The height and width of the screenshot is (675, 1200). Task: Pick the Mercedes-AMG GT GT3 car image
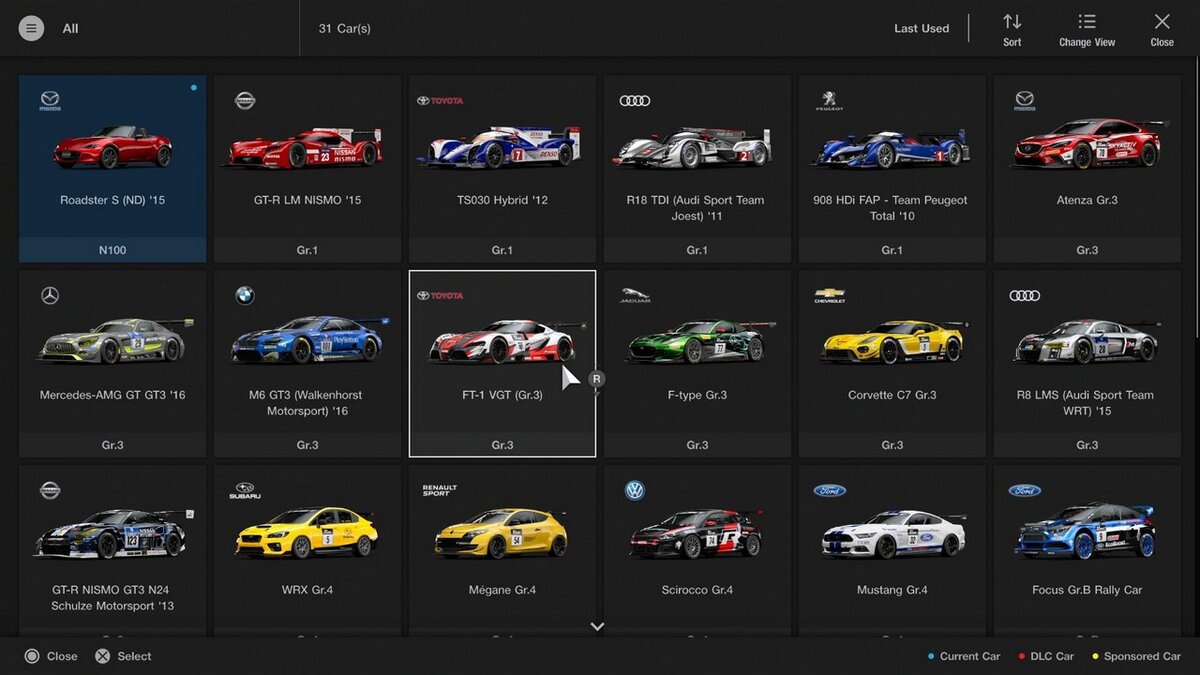pos(115,340)
